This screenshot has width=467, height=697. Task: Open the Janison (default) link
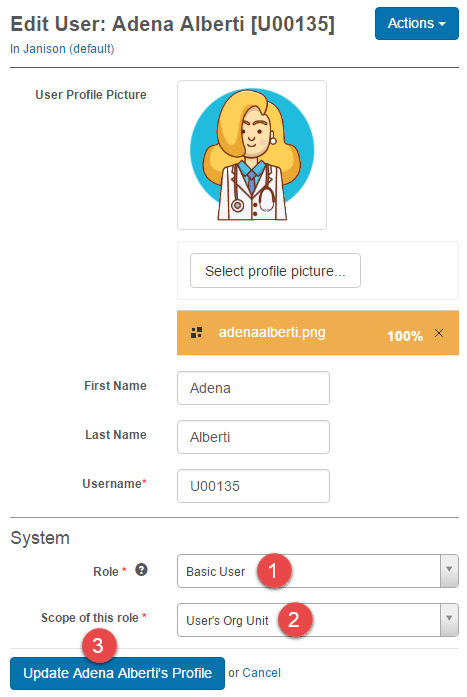coord(68,49)
